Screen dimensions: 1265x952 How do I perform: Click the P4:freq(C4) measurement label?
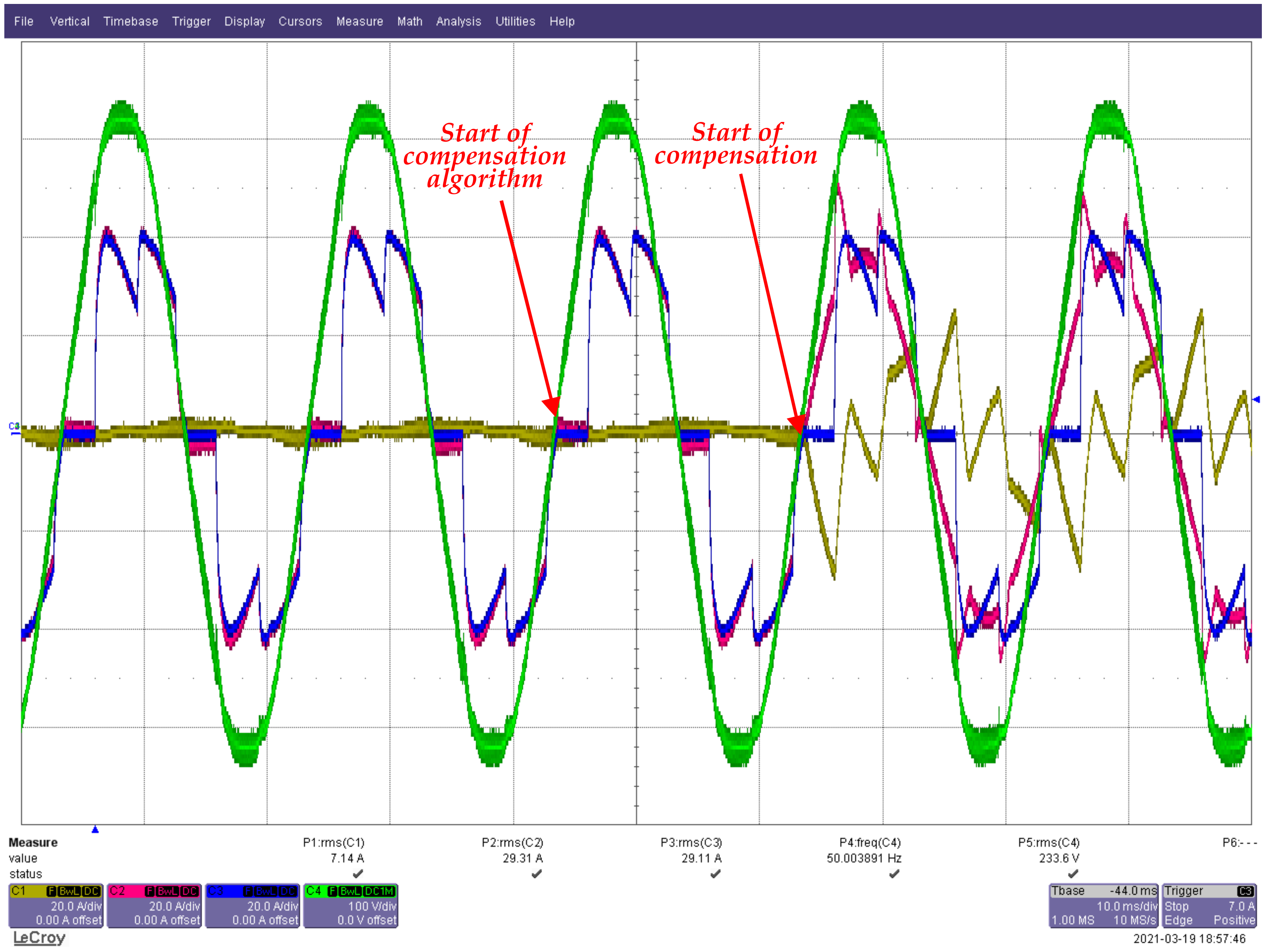(x=869, y=842)
